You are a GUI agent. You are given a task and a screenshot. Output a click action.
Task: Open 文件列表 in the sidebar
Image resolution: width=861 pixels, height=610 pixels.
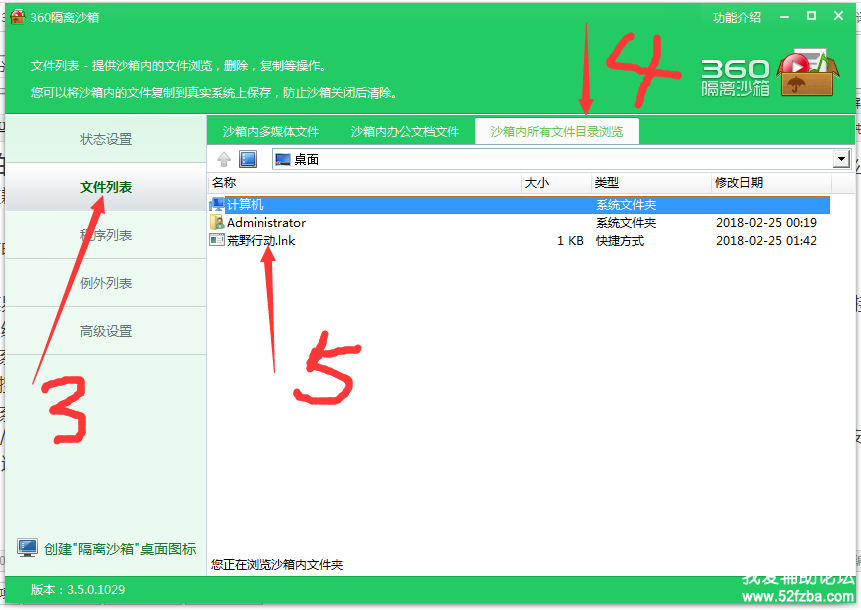point(106,187)
